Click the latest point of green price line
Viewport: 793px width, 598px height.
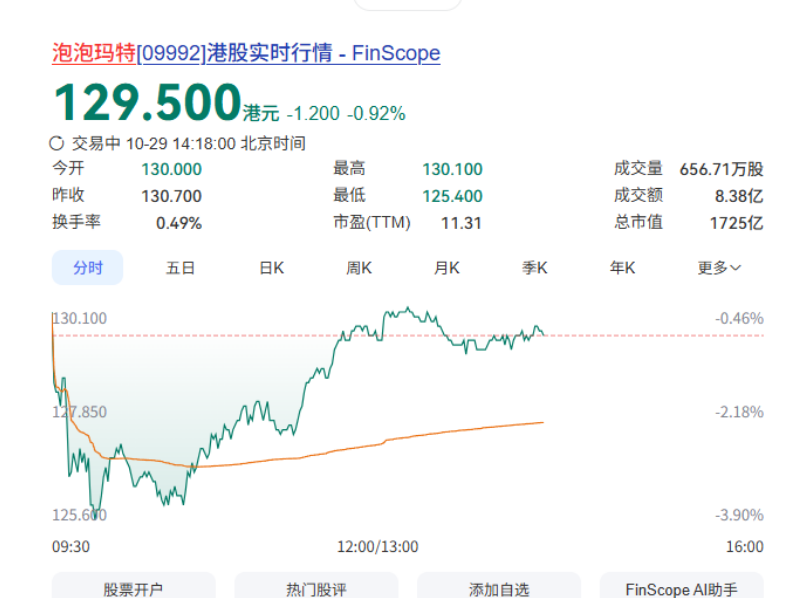(x=543, y=334)
